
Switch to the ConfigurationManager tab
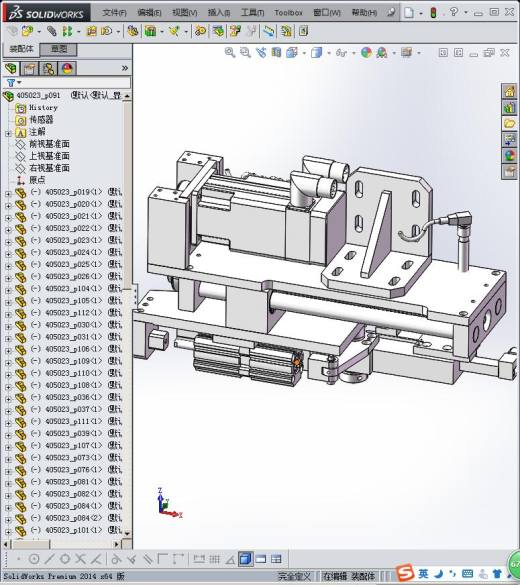(48, 69)
